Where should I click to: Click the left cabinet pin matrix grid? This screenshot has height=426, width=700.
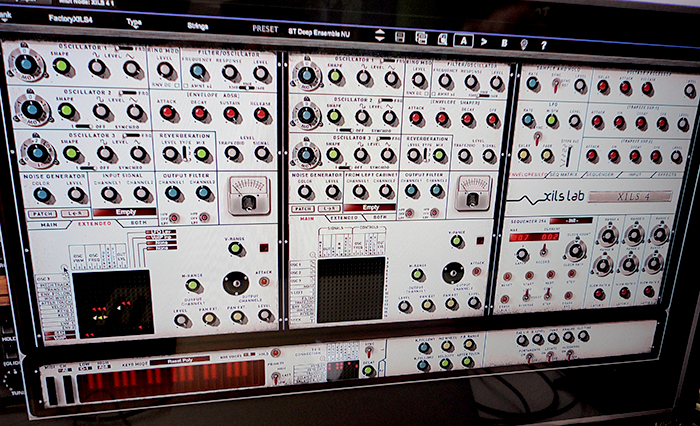coord(113,304)
